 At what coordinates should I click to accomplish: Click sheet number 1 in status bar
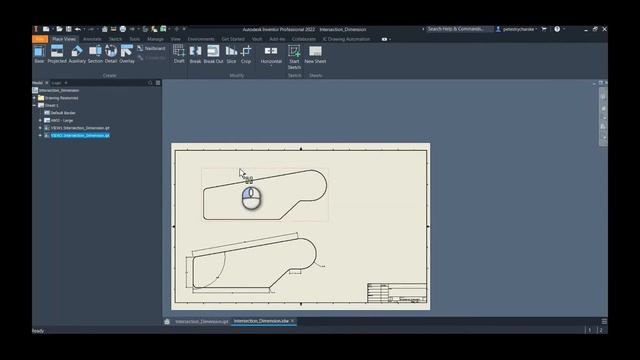[x=590, y=330]
